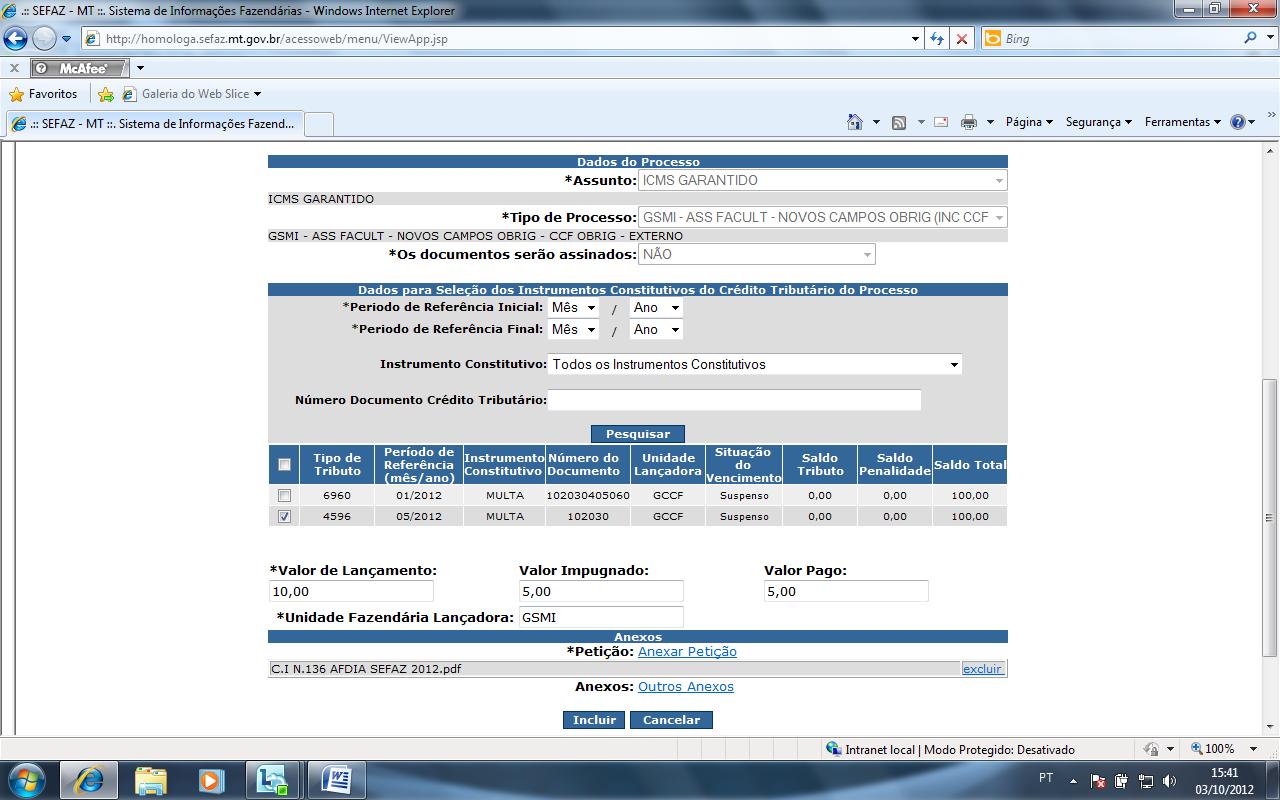Screen dimensions: 1280x800
Task: Click the Outros Anexos link
Action: 685,687
